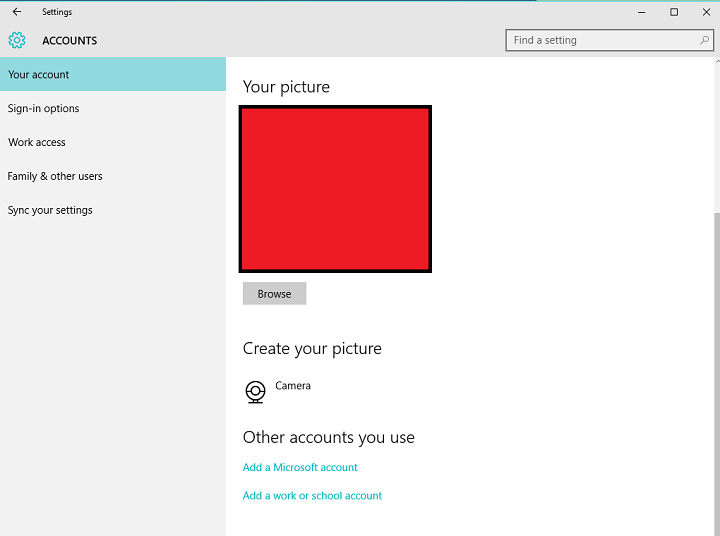
Task: Switch to Sync your settings
Action: click(x=50, y=211)
